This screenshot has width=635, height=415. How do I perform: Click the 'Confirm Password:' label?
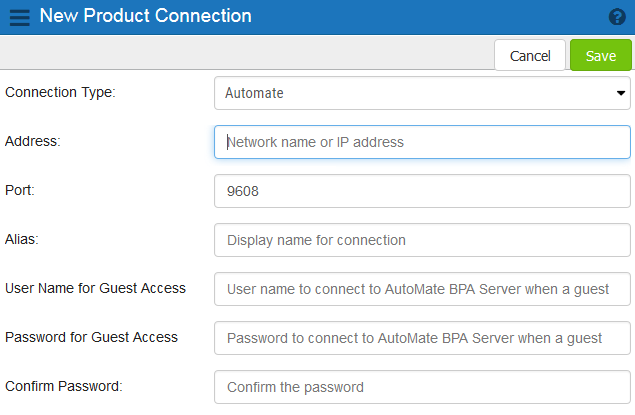64,385
